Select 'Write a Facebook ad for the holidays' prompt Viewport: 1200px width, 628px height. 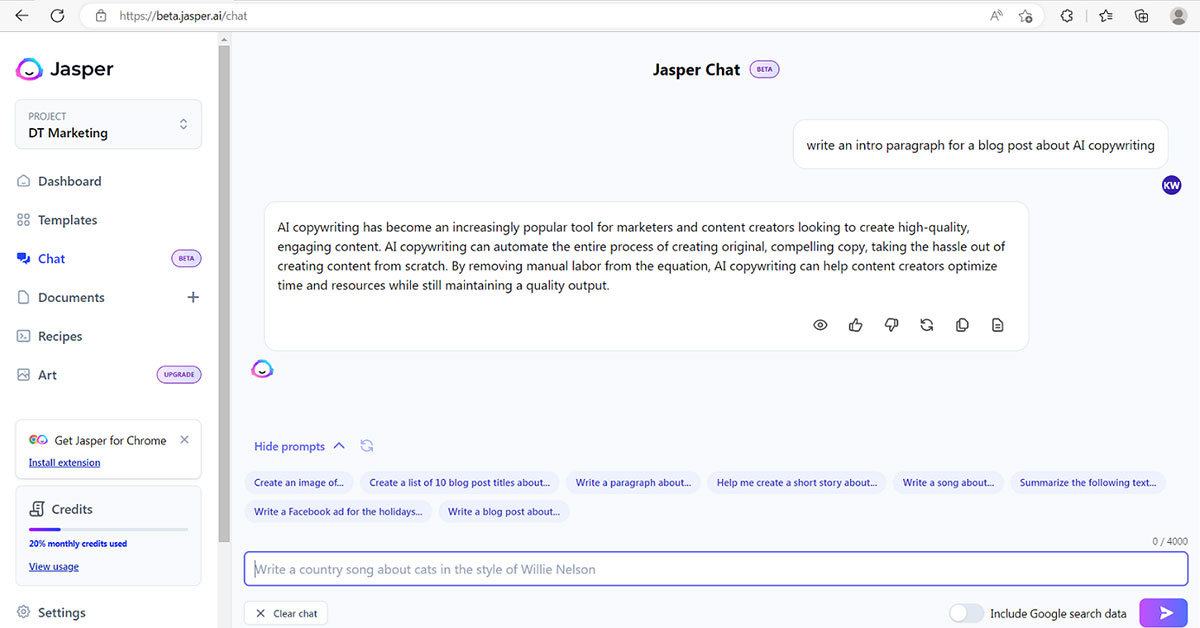338,511
